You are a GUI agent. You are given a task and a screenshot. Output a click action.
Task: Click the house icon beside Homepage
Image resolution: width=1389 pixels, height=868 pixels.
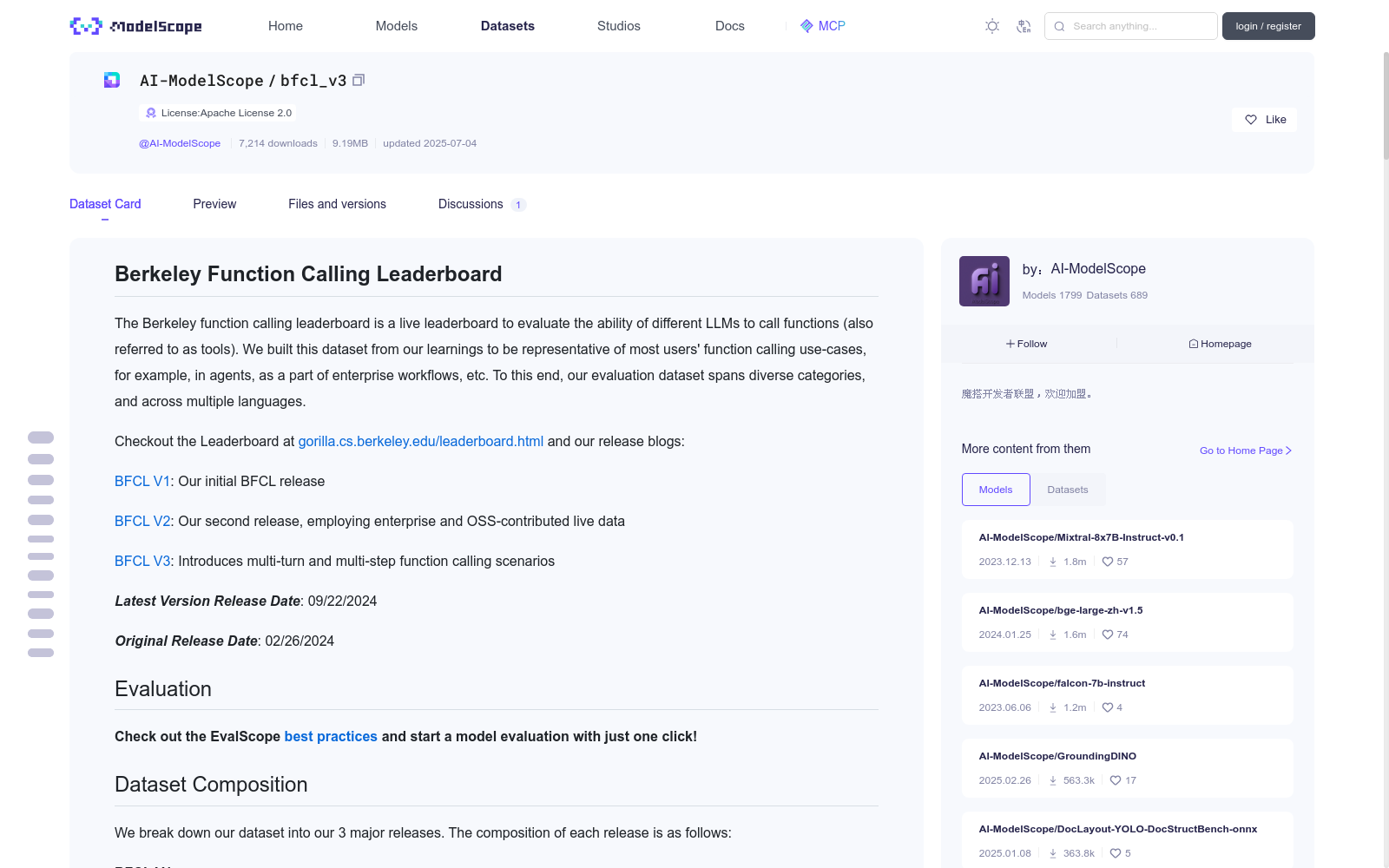click(x=1194, y=344)
